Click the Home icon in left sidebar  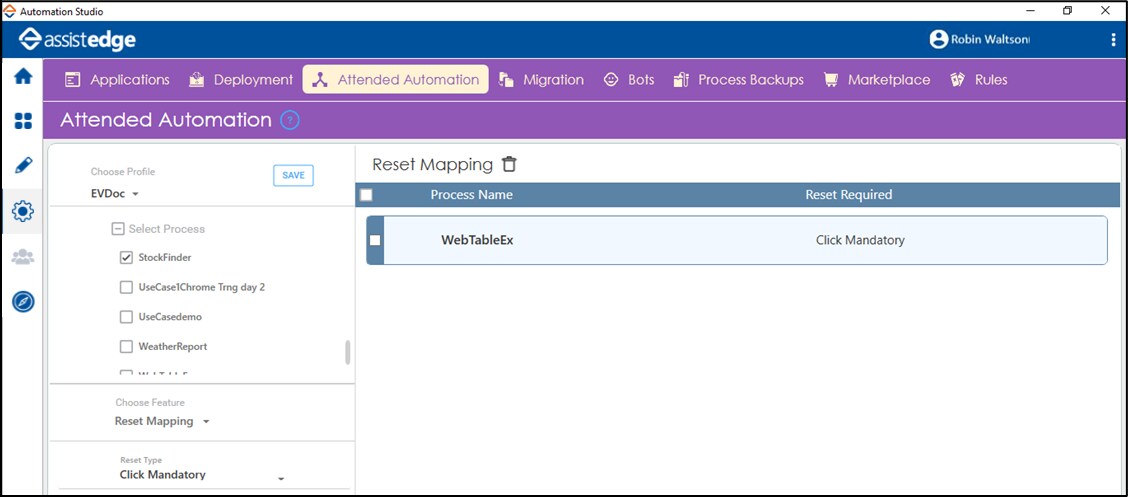(23, 77)
